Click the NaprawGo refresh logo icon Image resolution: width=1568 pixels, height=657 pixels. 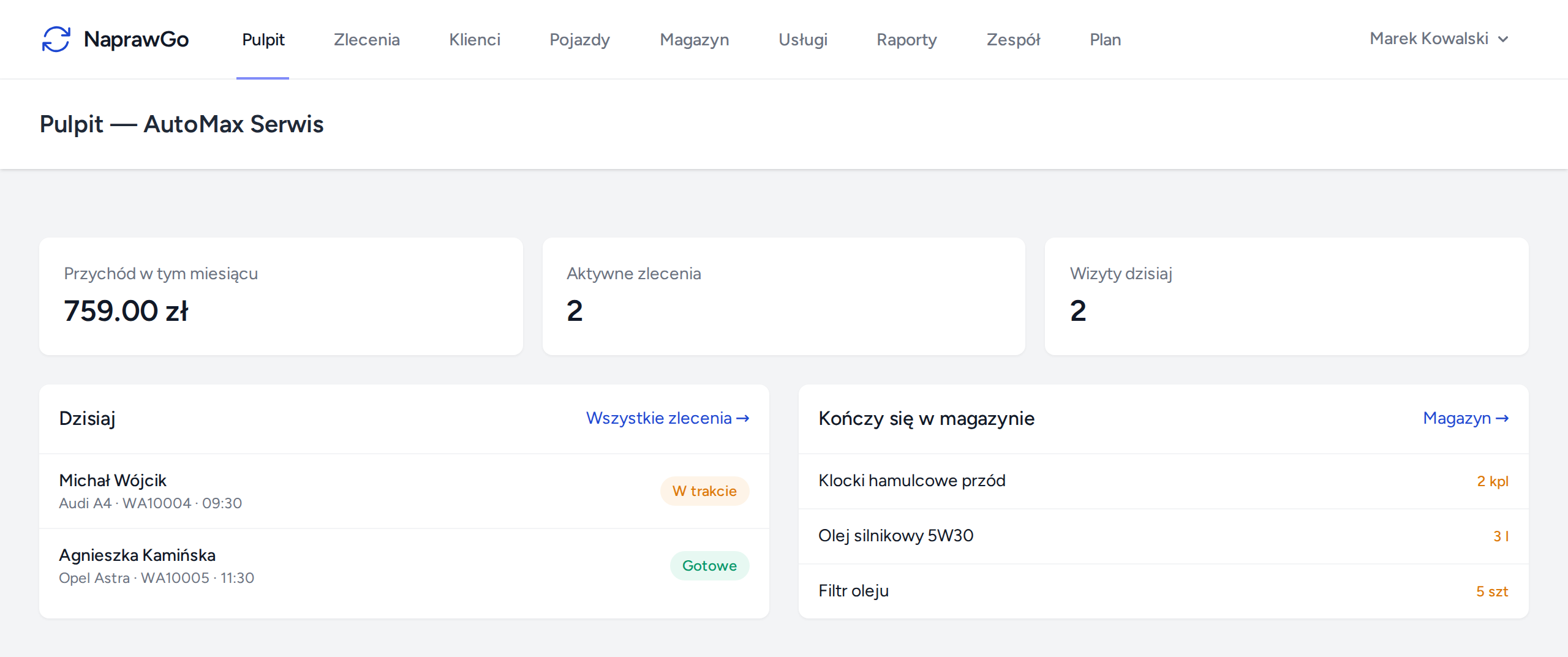tap(56, 39)
